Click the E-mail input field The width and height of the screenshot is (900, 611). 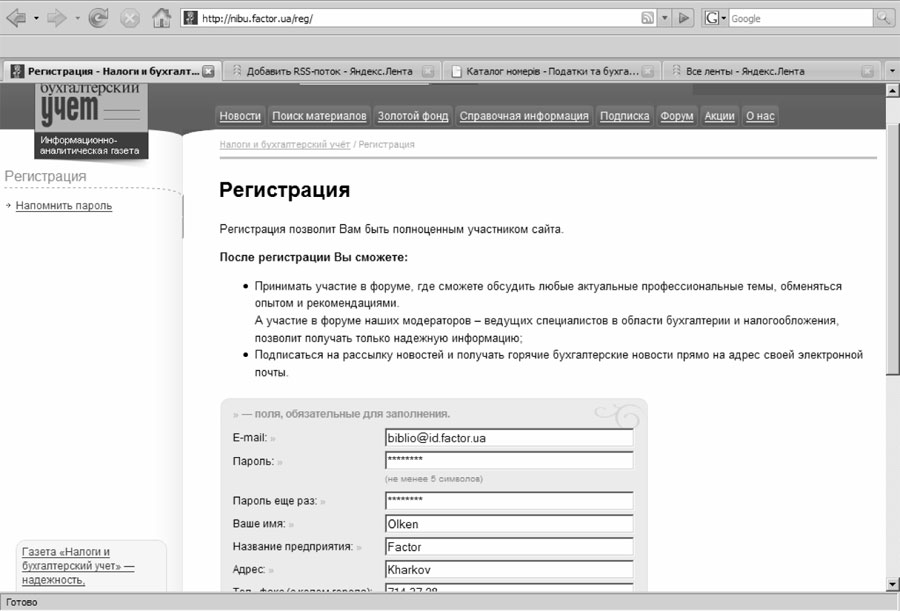pyautogui.click(x=508, y=438)
